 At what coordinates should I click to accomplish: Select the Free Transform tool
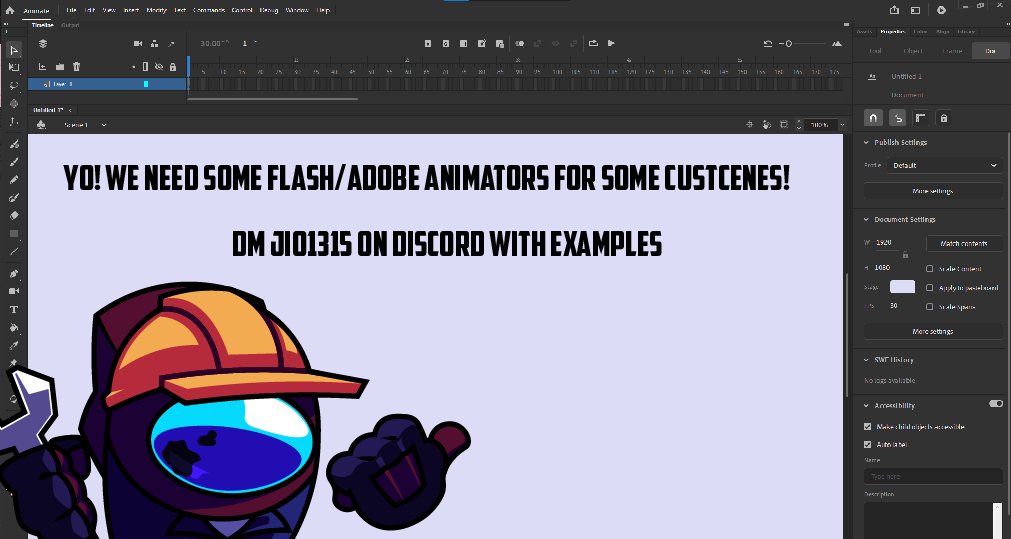(14, 67)
